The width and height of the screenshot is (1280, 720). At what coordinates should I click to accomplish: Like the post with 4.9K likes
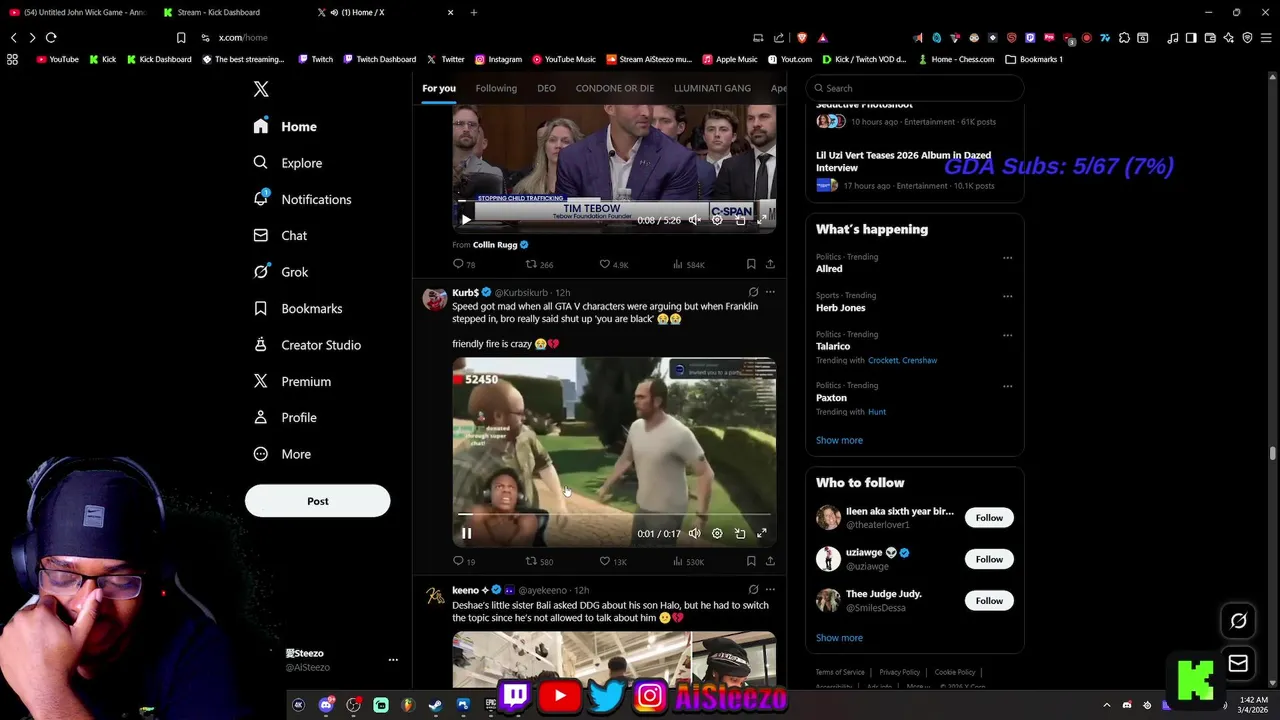(x=613, y=264)
